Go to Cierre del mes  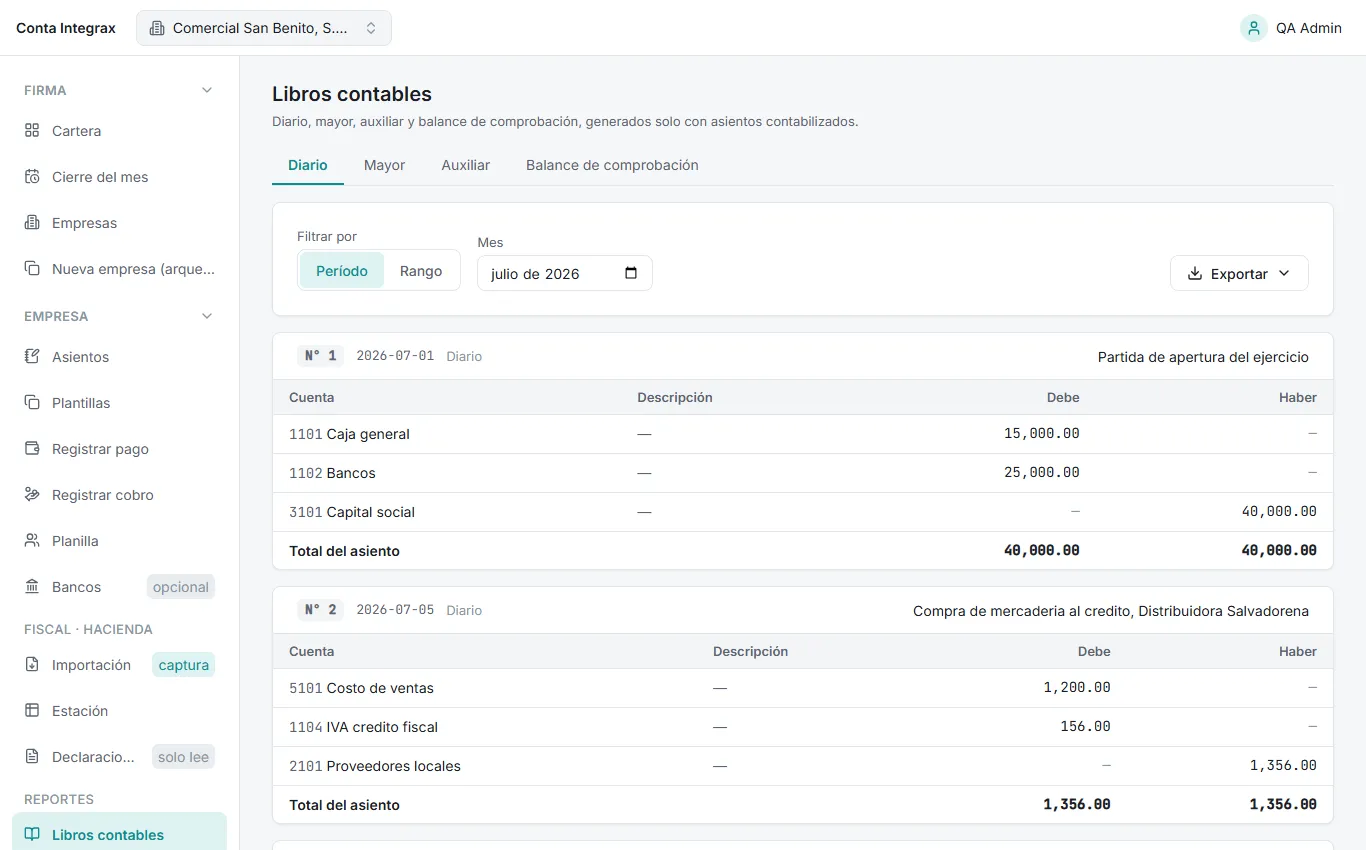coord(119,177)
